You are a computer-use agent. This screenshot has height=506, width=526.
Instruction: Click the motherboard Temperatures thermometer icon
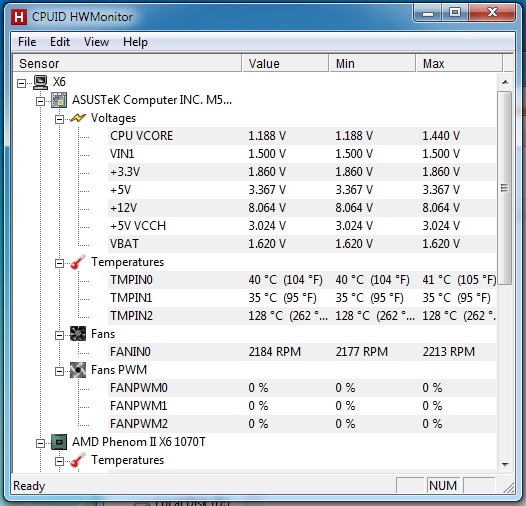click(77, 262)
